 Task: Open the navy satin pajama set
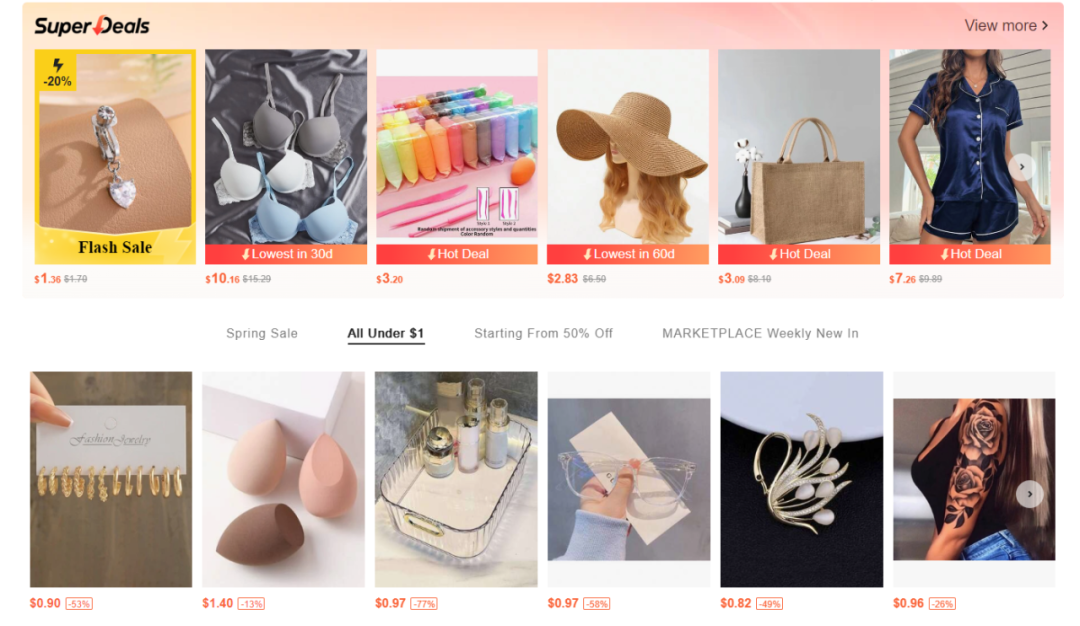point(970,147)
